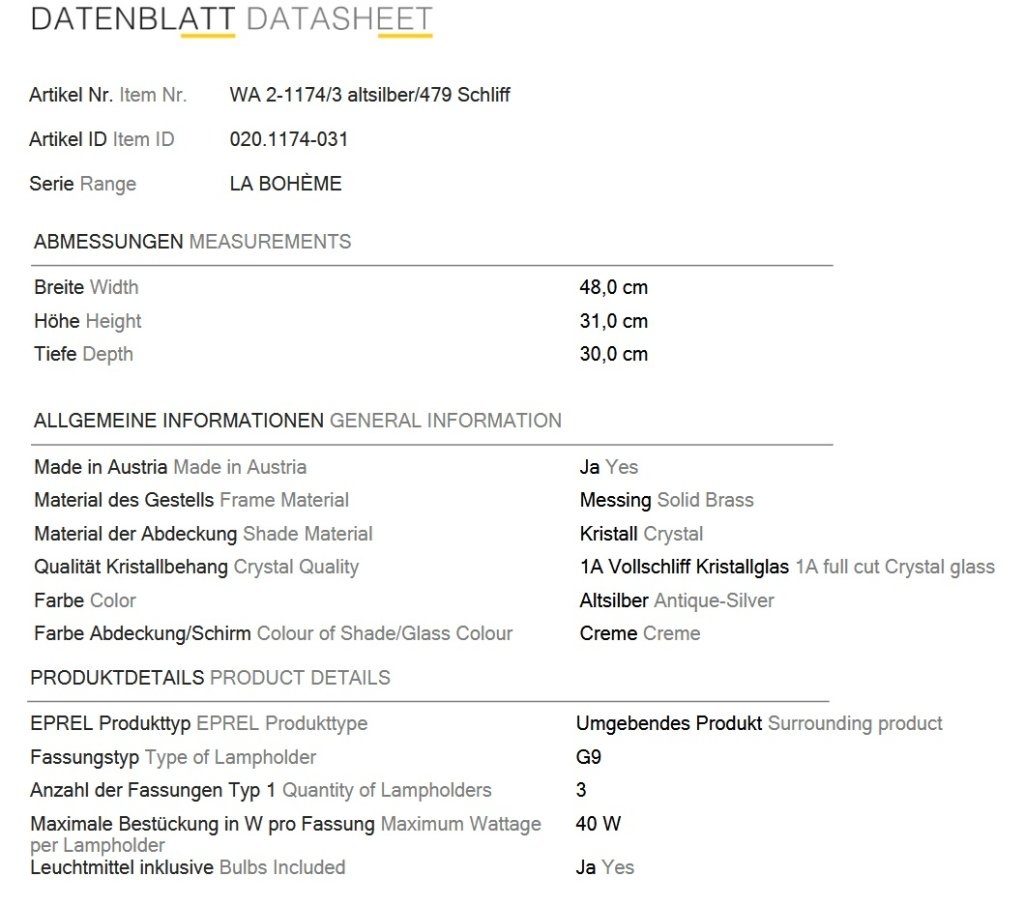This screenshot has height=906, width=1024.
Task: Click the PRODUKTDETAILS PRODUCT DETAILS header
Action: coord(210,678)
